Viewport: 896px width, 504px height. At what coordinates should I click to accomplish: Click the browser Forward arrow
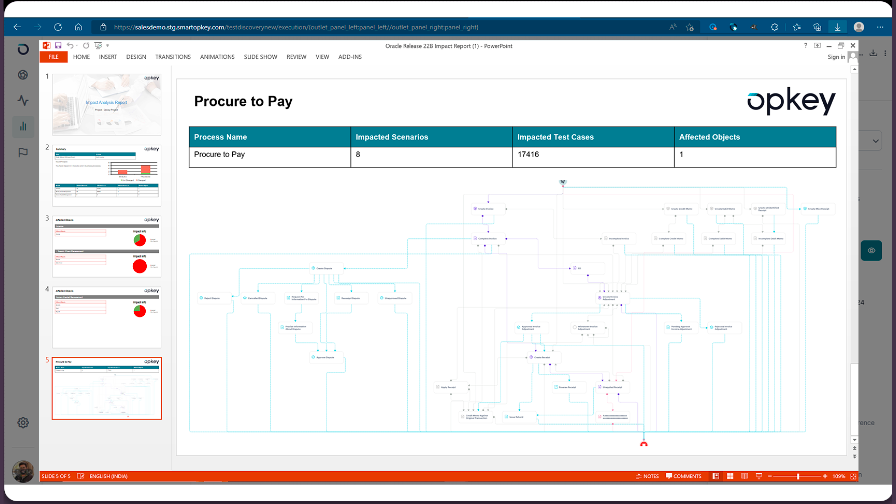[x=38, y=27]
